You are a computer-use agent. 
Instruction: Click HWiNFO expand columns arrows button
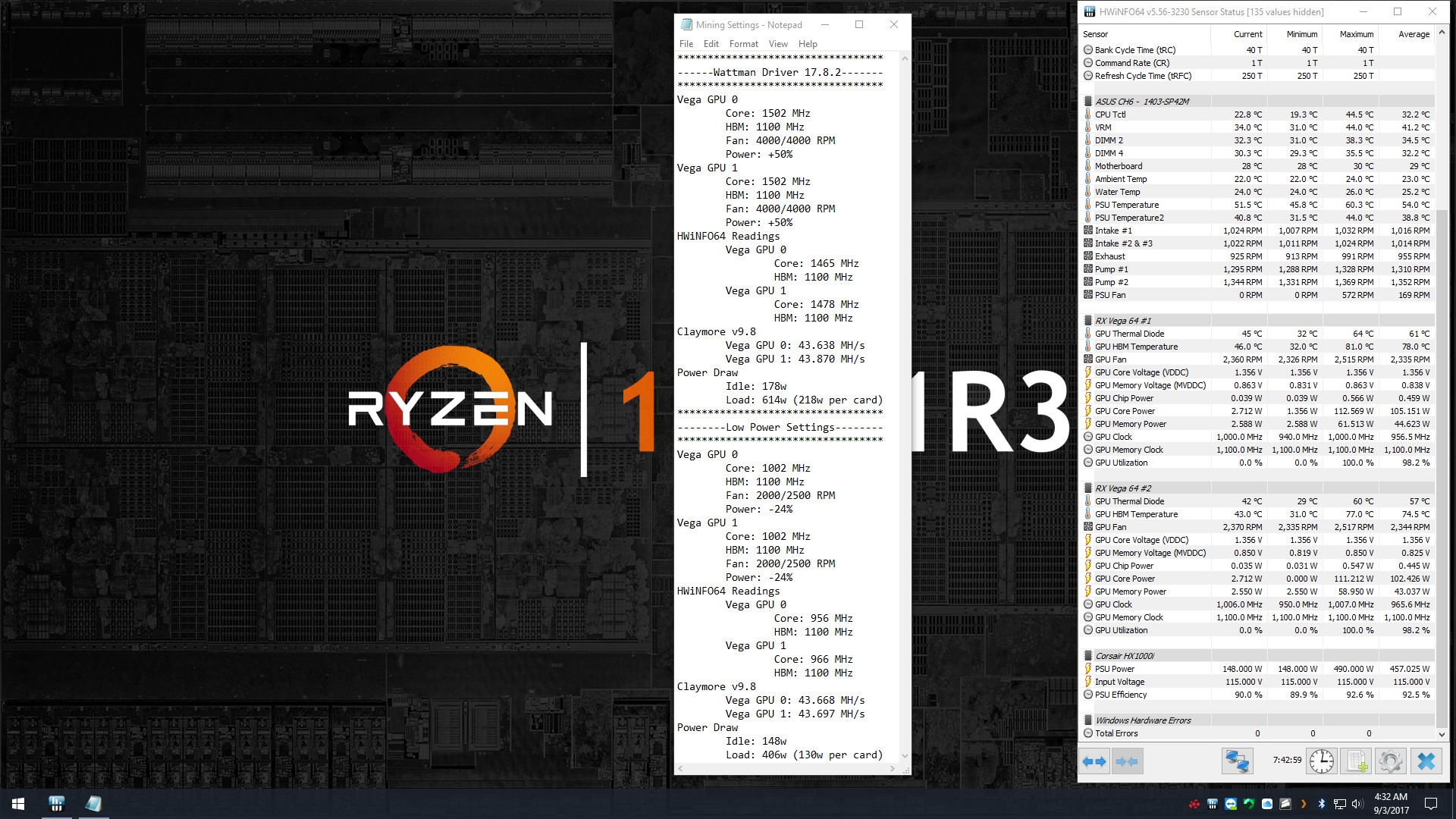click(1094, 761)
